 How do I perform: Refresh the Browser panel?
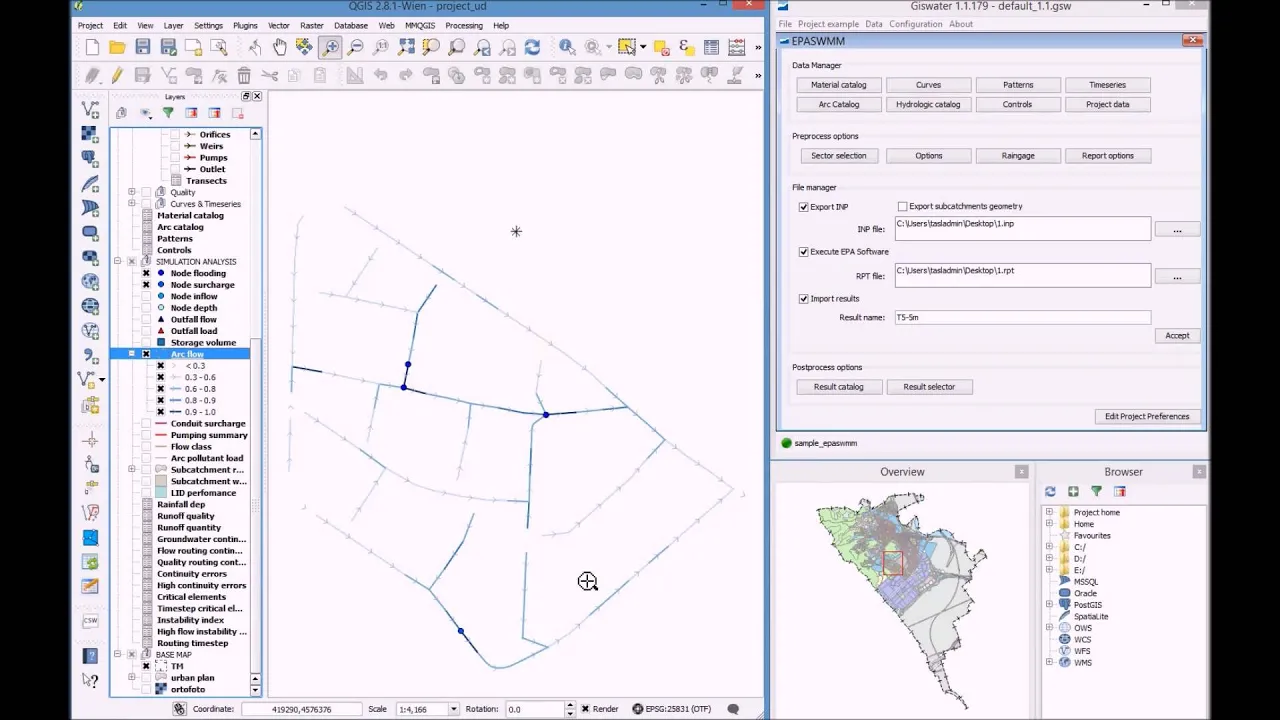pos(1050,491)
